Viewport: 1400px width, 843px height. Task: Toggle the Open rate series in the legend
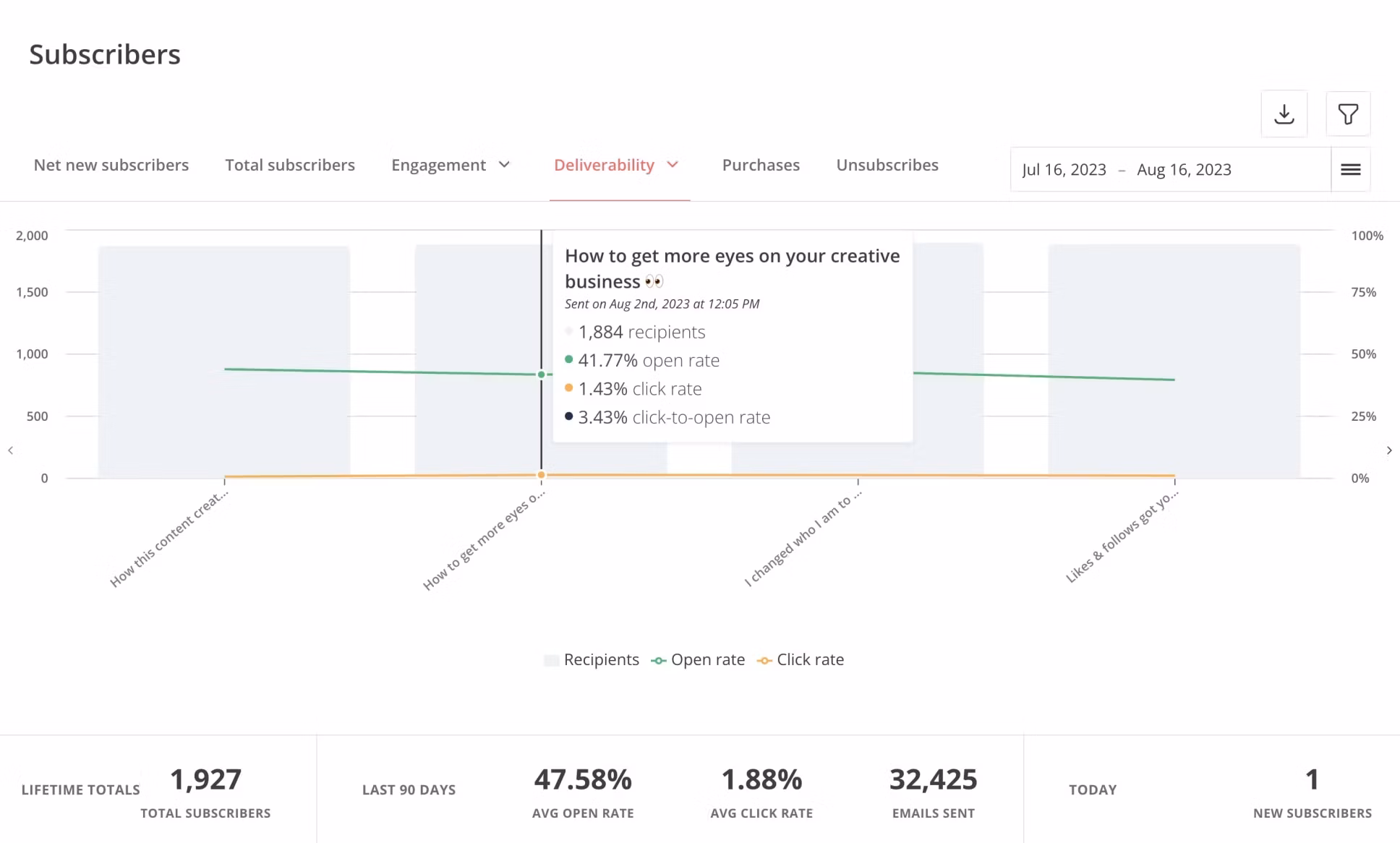click(707, 659)
